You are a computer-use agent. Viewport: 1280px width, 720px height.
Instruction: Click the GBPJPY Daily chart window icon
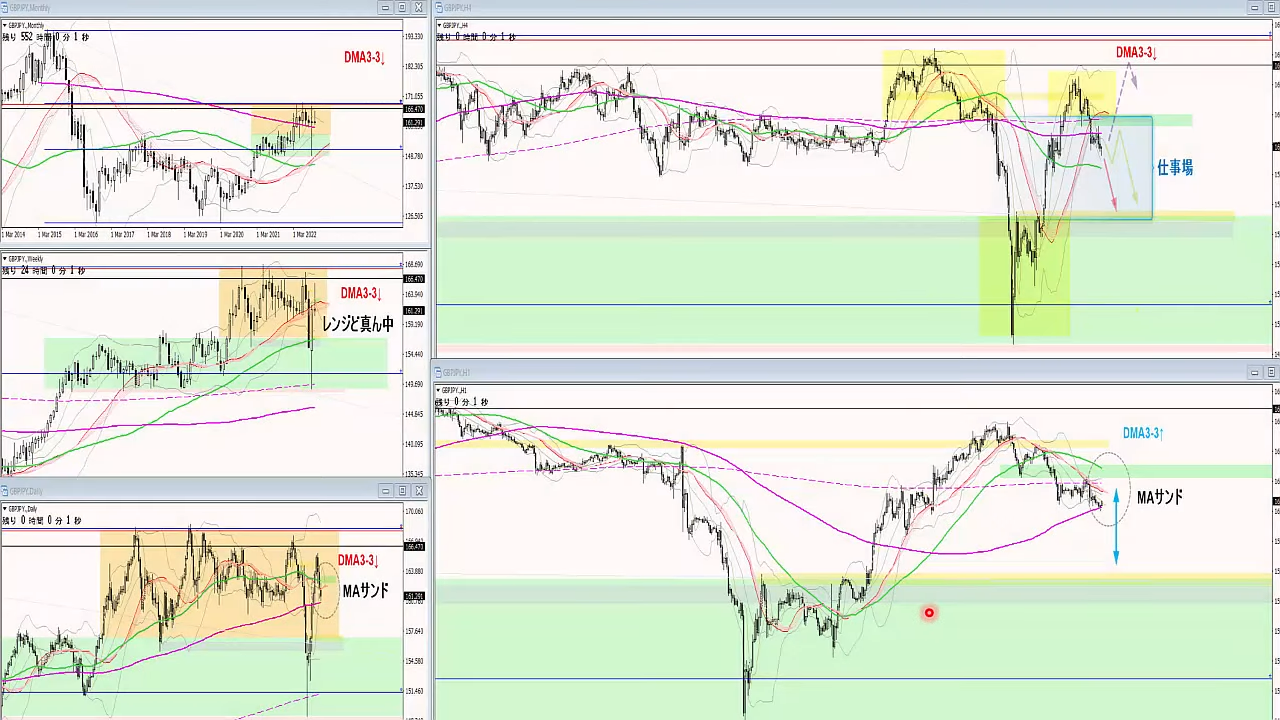(x=5, y=491)
